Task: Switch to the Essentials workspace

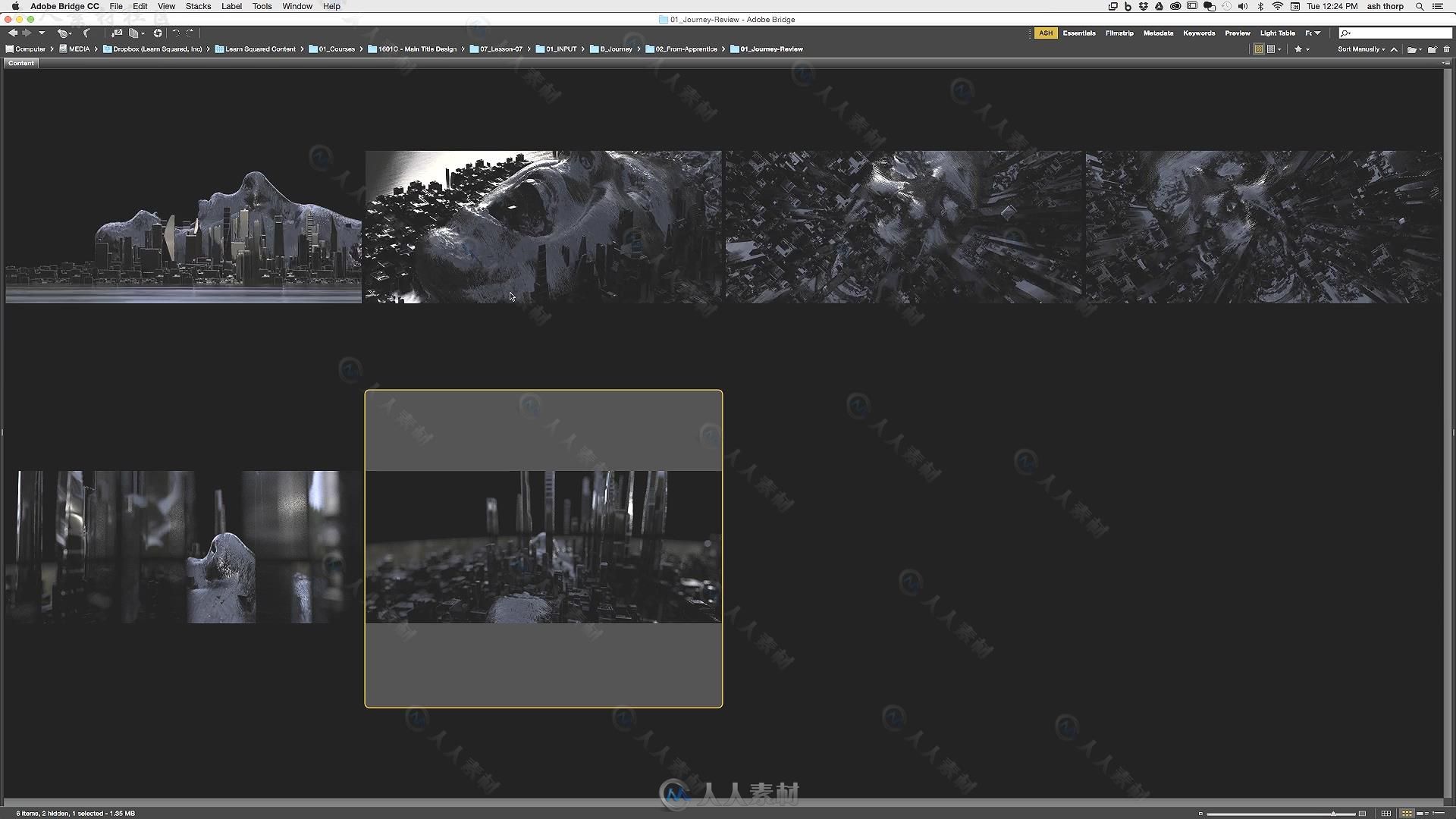Action: pyautogui.click(x=1079, y=33)
